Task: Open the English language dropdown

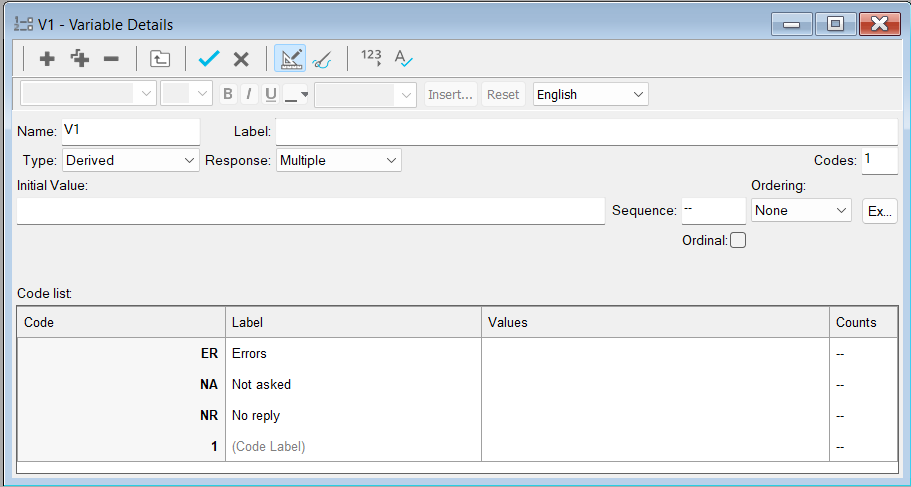Action: click(x=590, y=94)
